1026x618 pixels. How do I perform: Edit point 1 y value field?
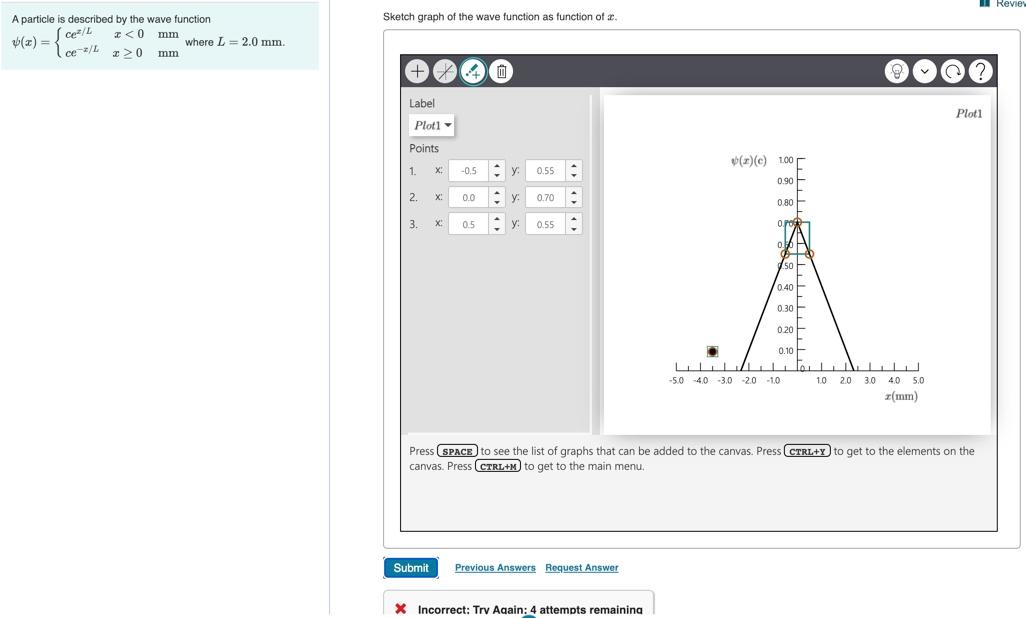545,171
